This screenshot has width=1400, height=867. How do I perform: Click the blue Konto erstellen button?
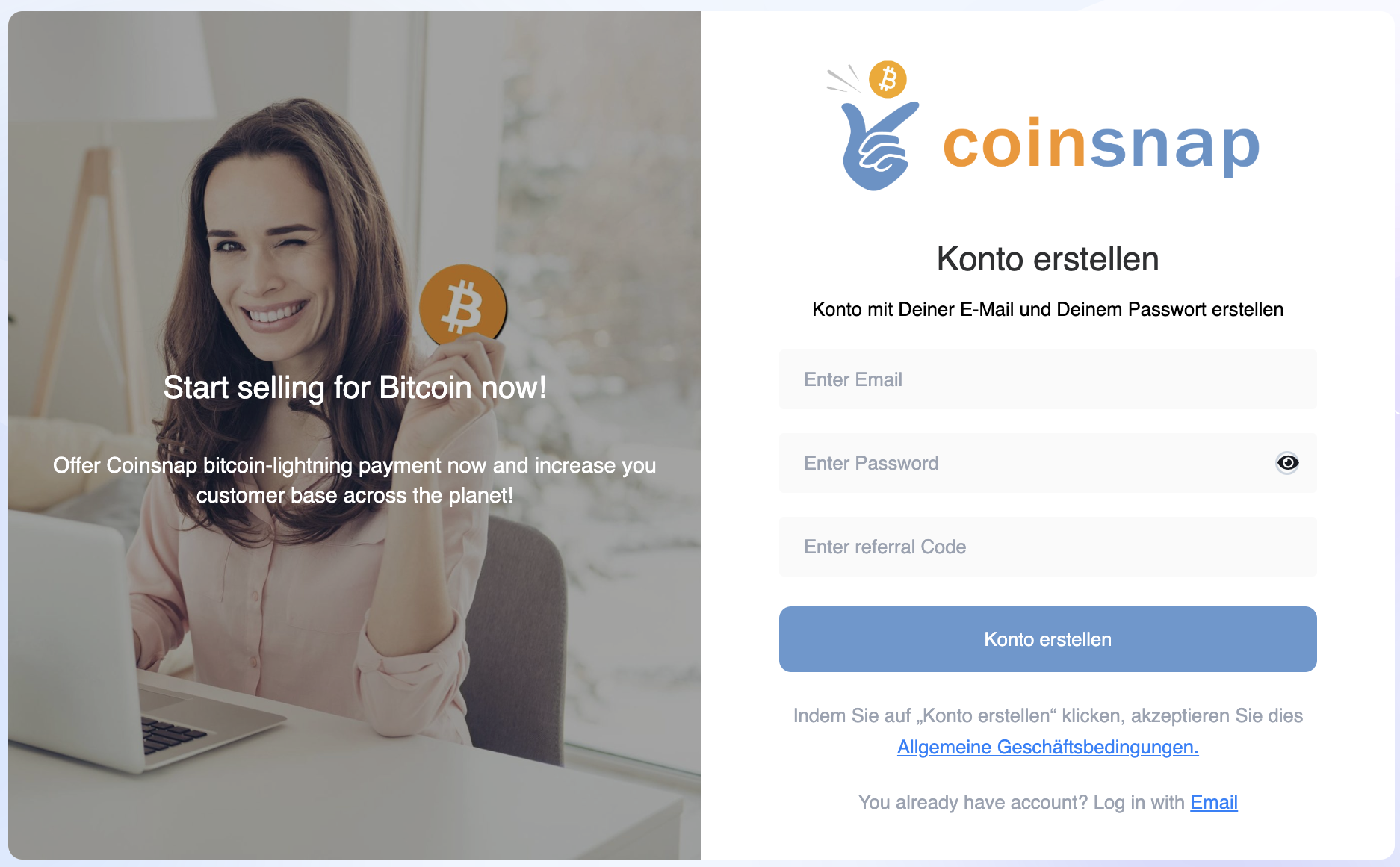point(1047,639)
